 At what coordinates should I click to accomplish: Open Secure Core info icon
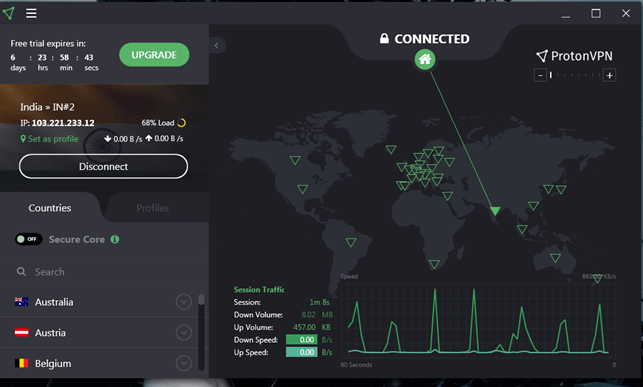(115, 239)
